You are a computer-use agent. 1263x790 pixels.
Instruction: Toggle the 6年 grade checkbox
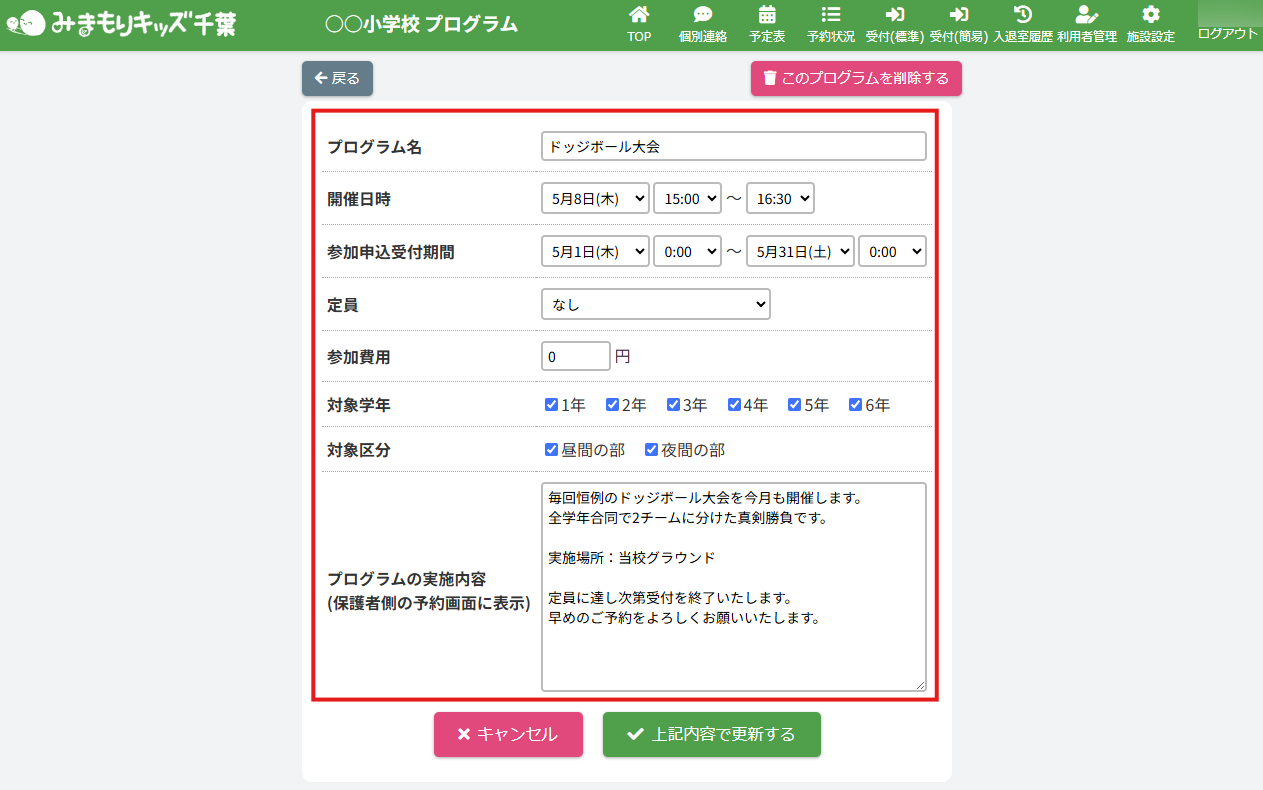[855, 405]
